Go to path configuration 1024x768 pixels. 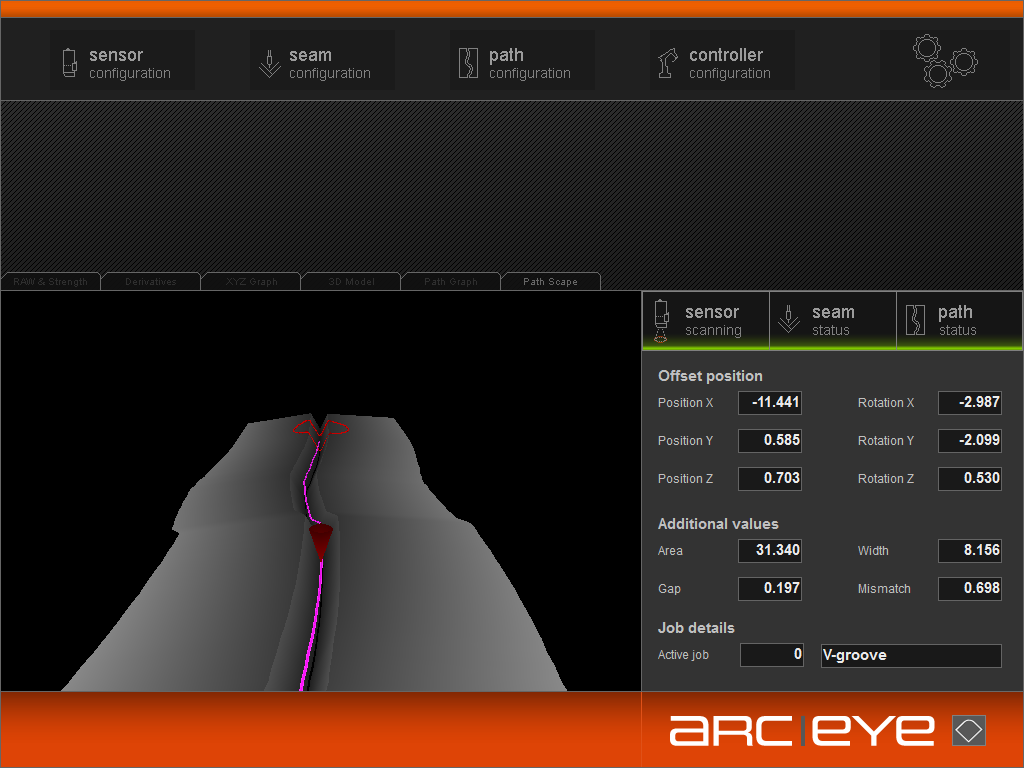tap(522, 62)
